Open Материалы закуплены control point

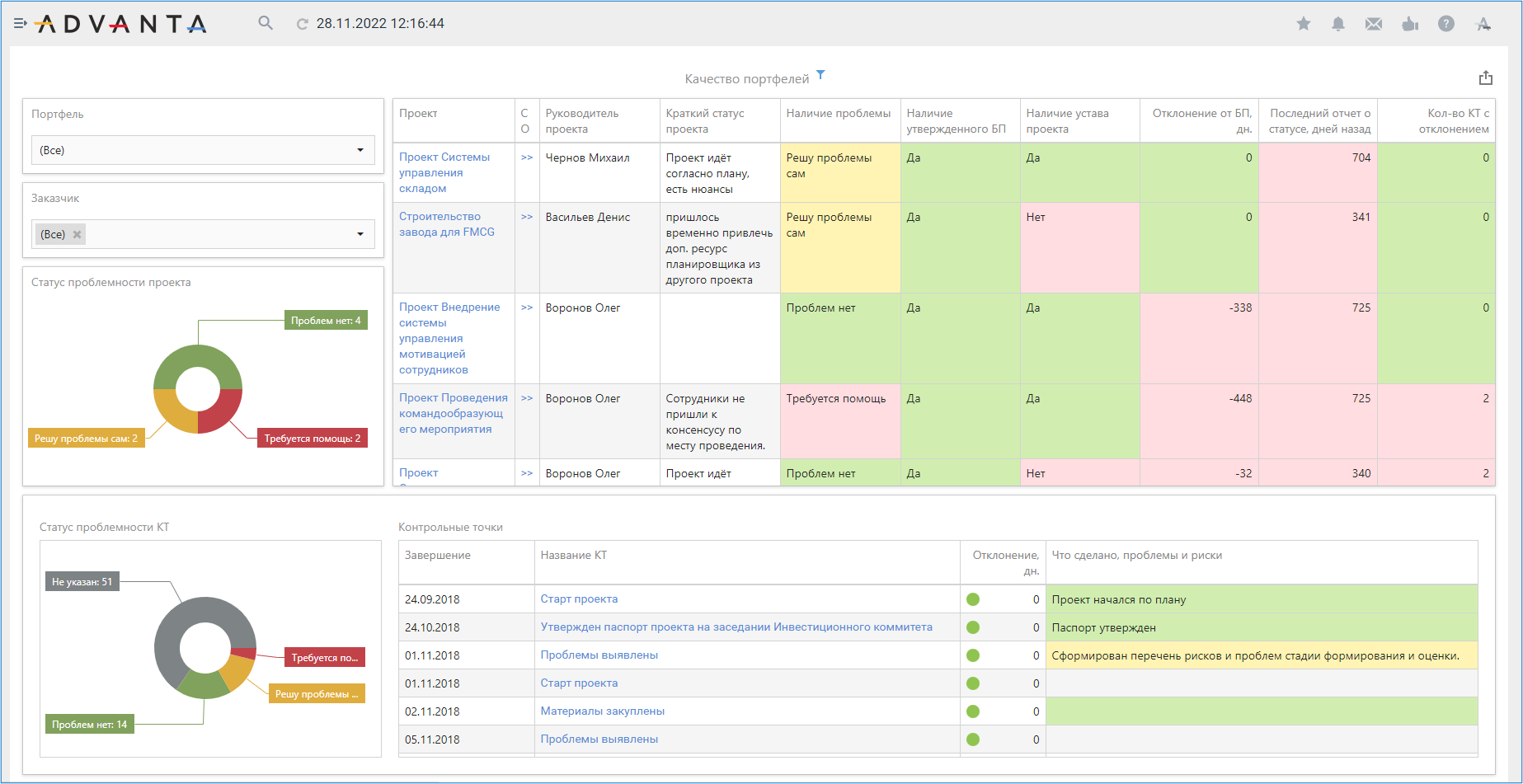[602, 711]
